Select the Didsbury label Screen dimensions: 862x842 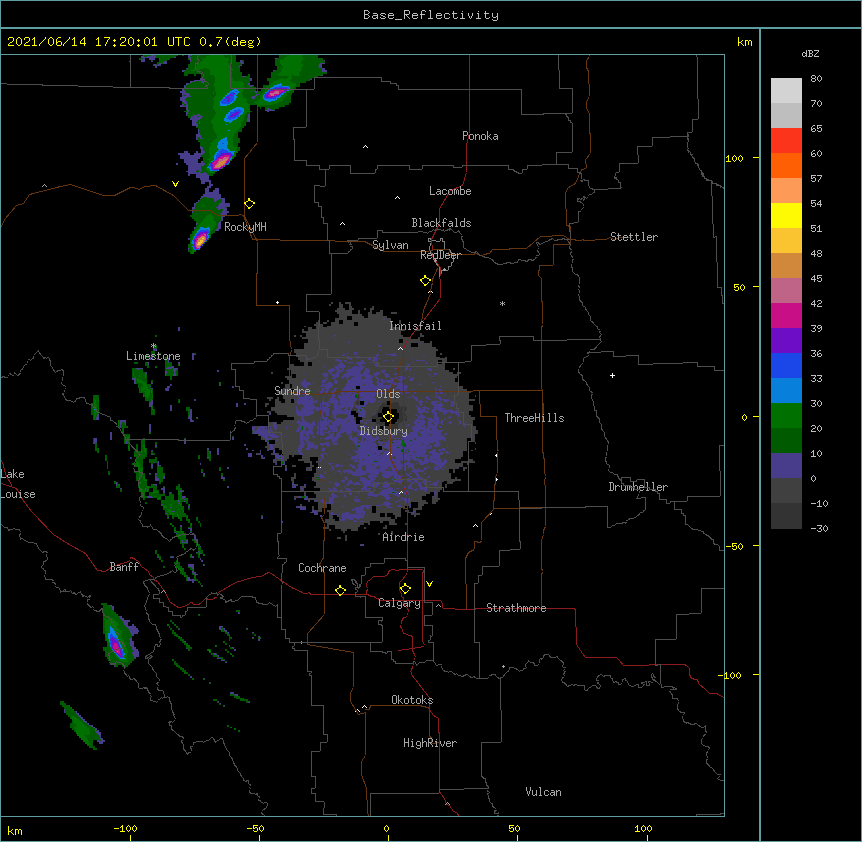383,431
